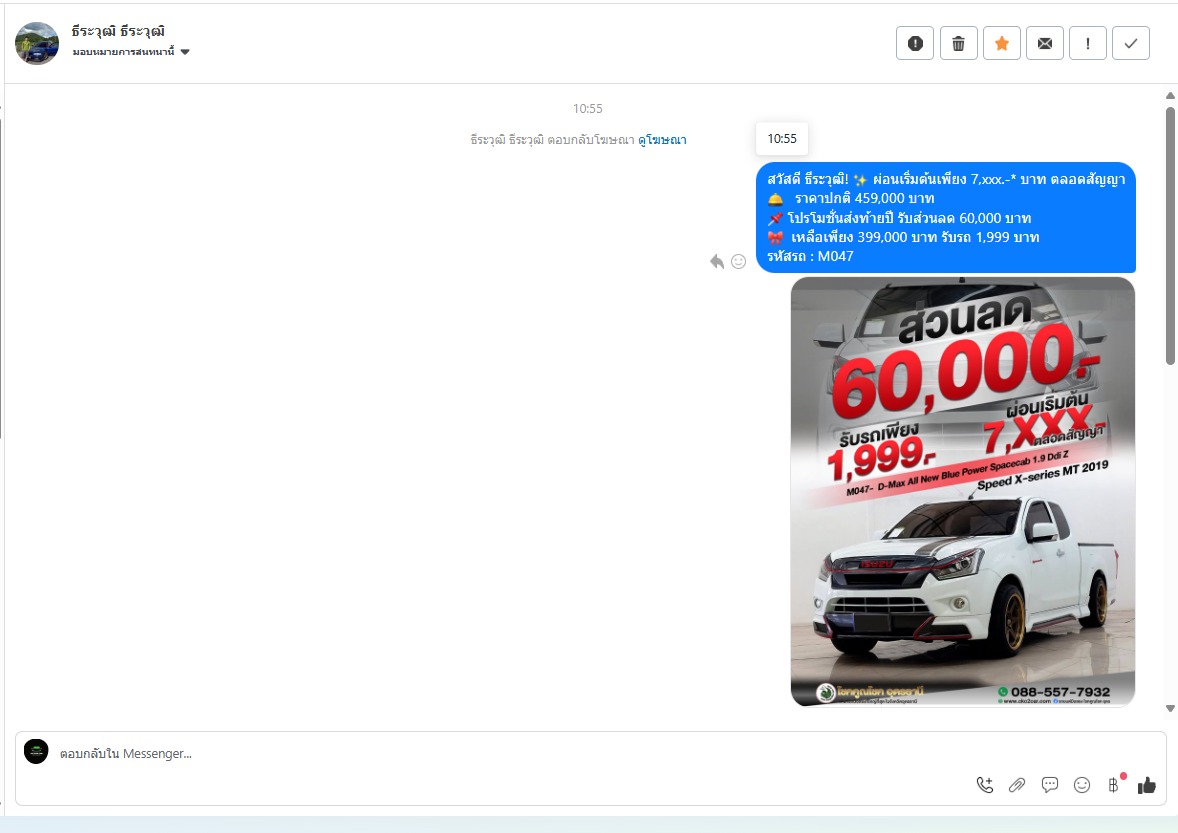Open saved replies speech bubble icon
The width and height of the screenshot is (1178, 833).
[x=1050, y=785]
